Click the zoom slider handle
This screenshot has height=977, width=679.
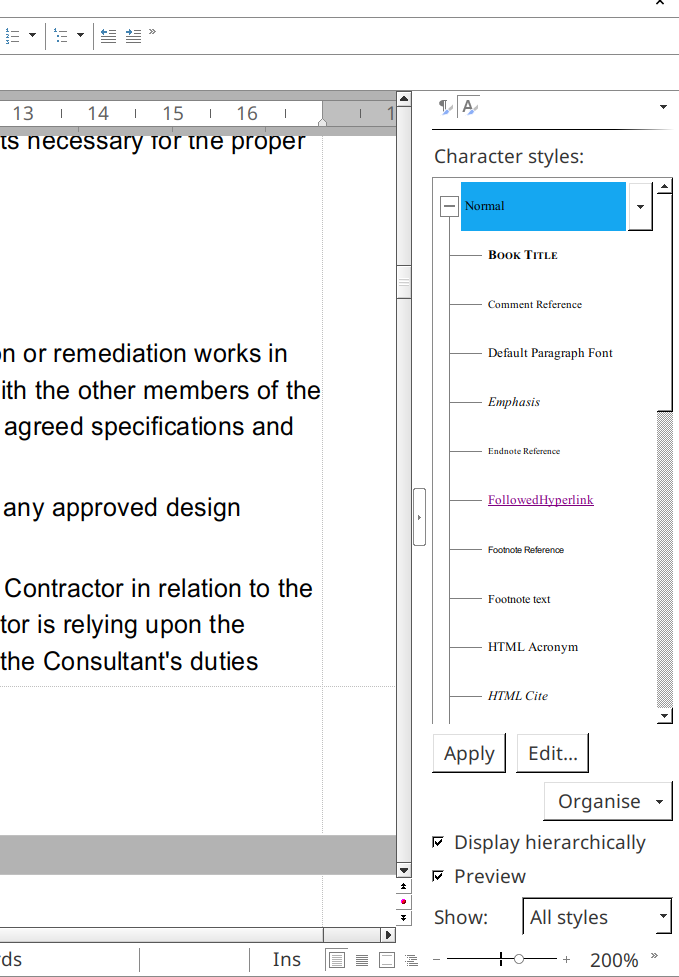pos(518,959)
